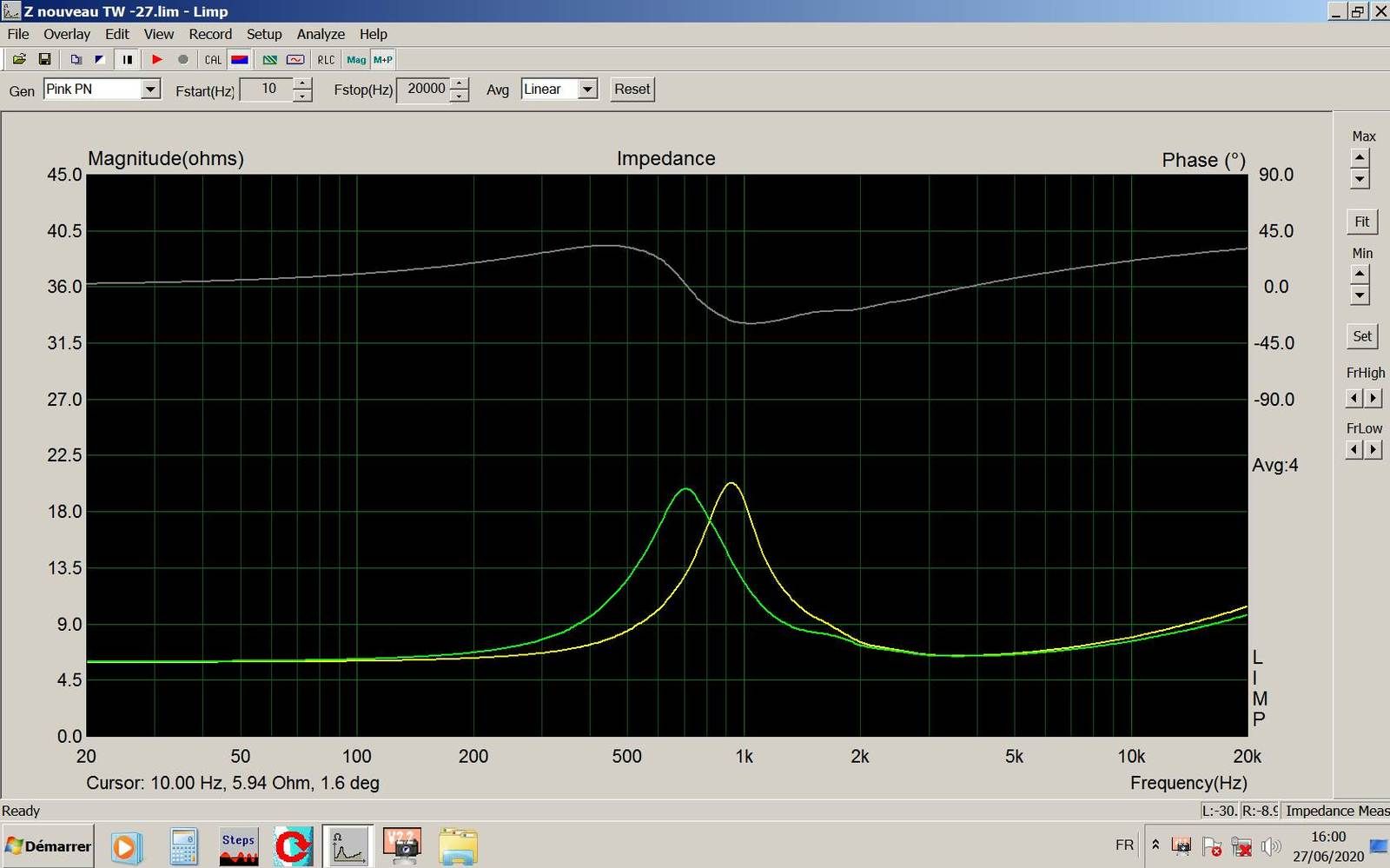
Task: Expand the Gen Pink PN dropdown
Action: [x=150, y=89]
